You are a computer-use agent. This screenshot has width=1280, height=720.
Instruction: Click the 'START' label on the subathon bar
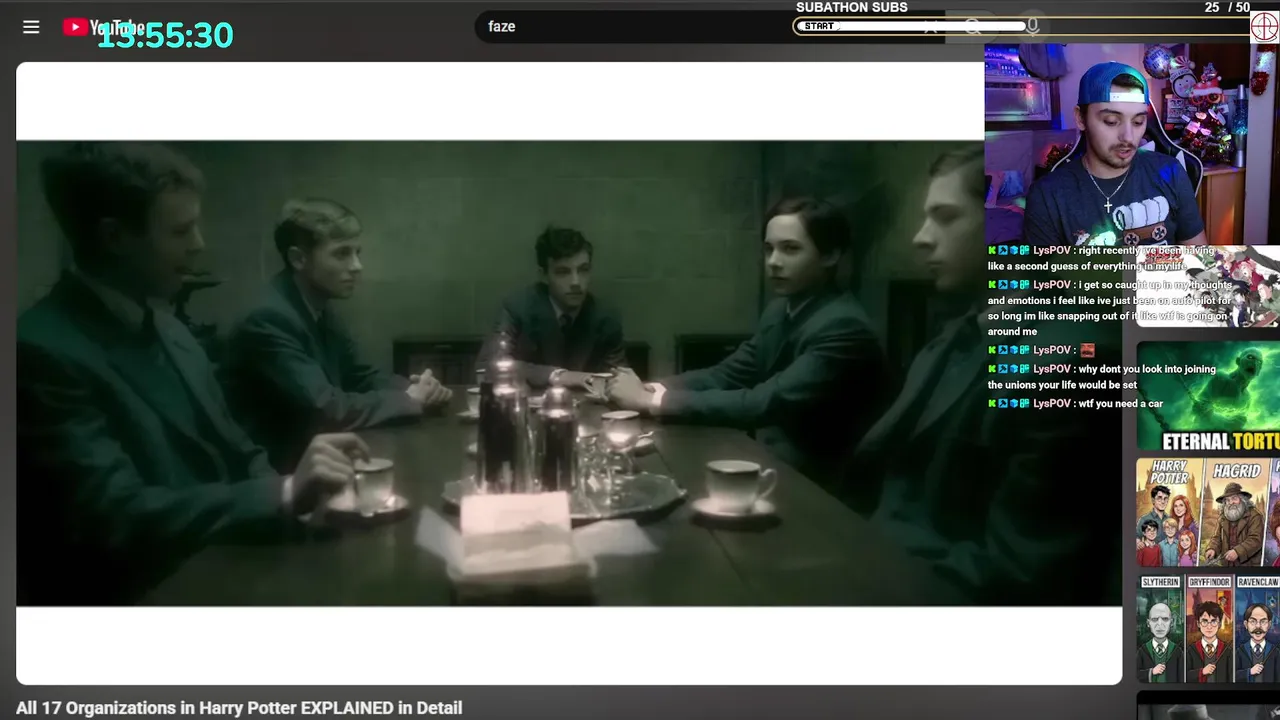819,26
